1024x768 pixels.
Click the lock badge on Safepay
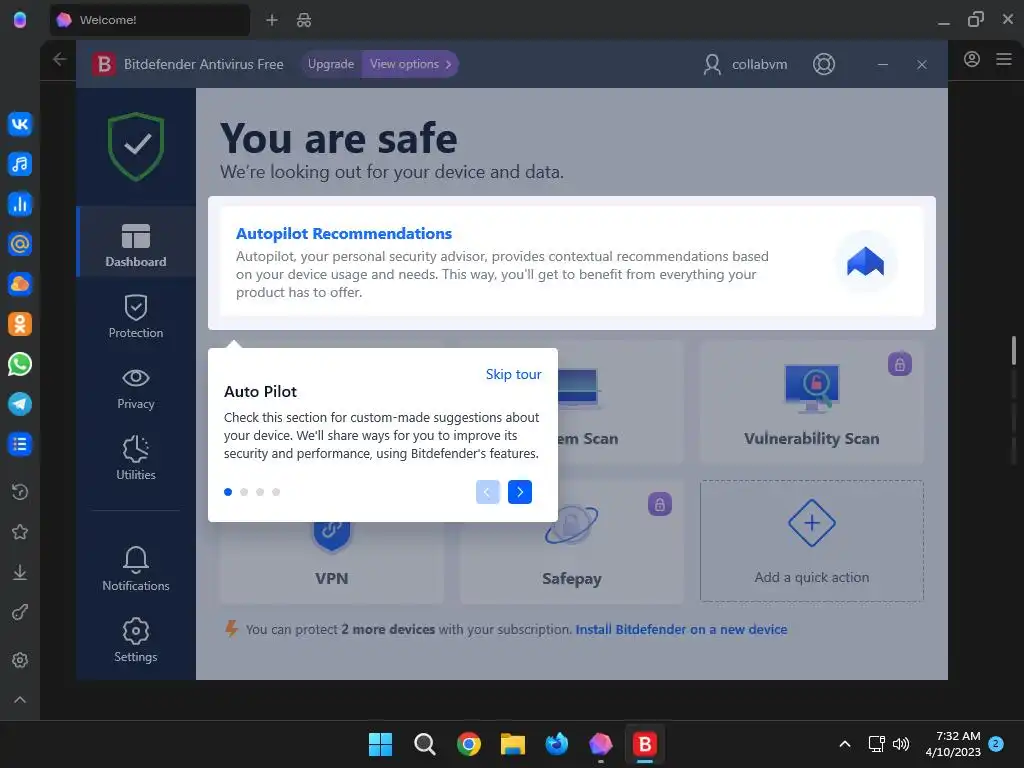tap(660, 504)
